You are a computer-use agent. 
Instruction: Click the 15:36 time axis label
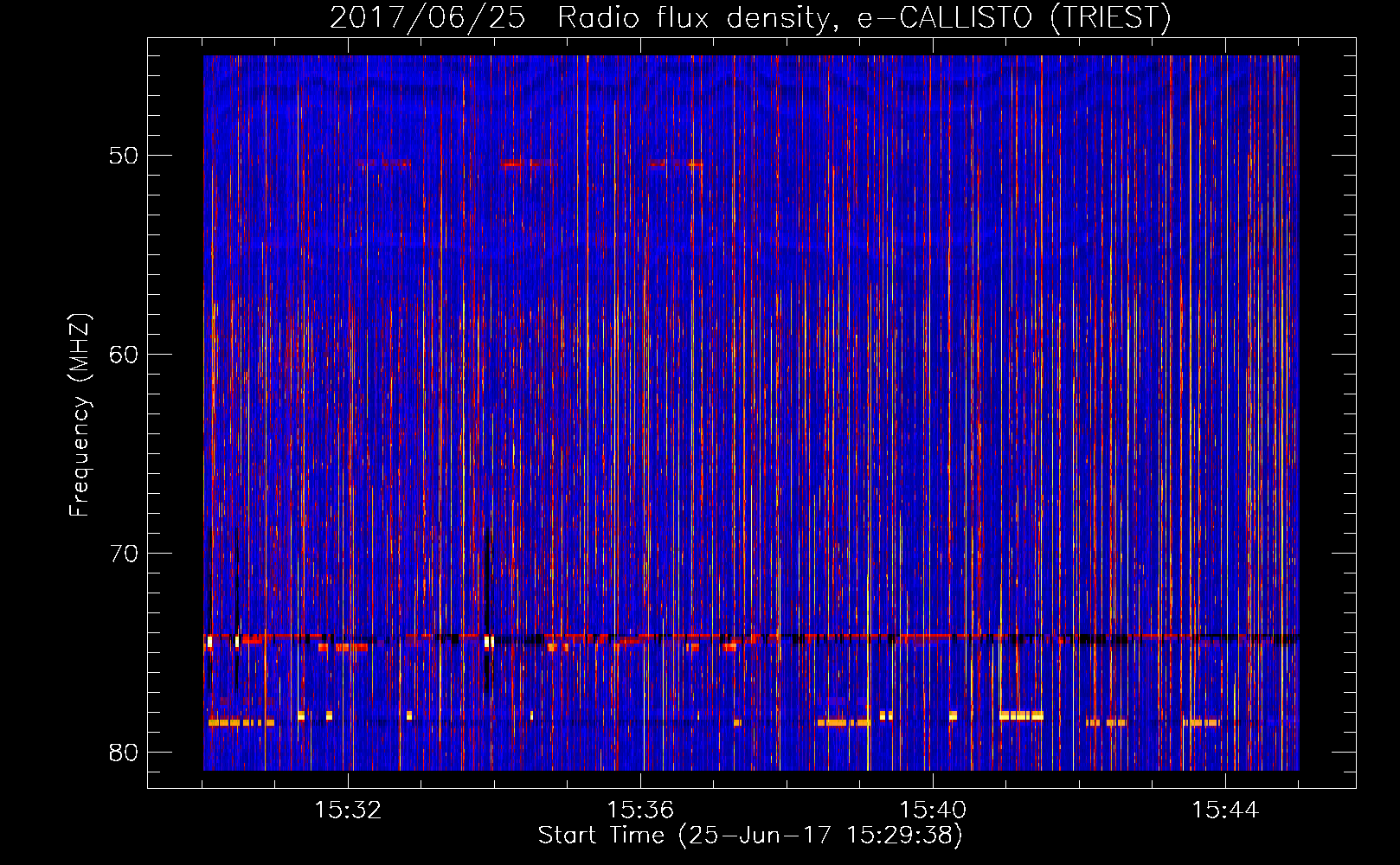640,811
